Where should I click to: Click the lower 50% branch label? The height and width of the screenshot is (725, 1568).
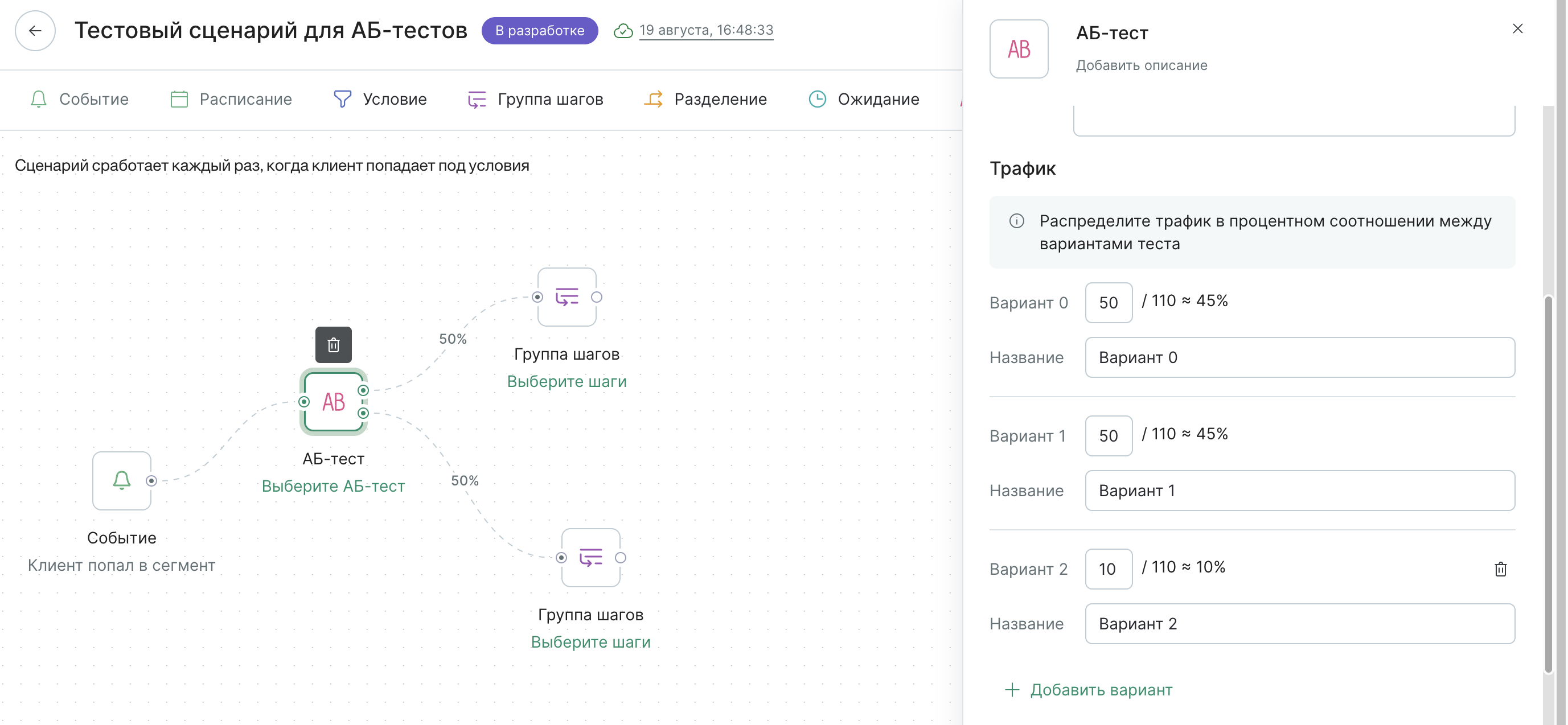[465, 480]
